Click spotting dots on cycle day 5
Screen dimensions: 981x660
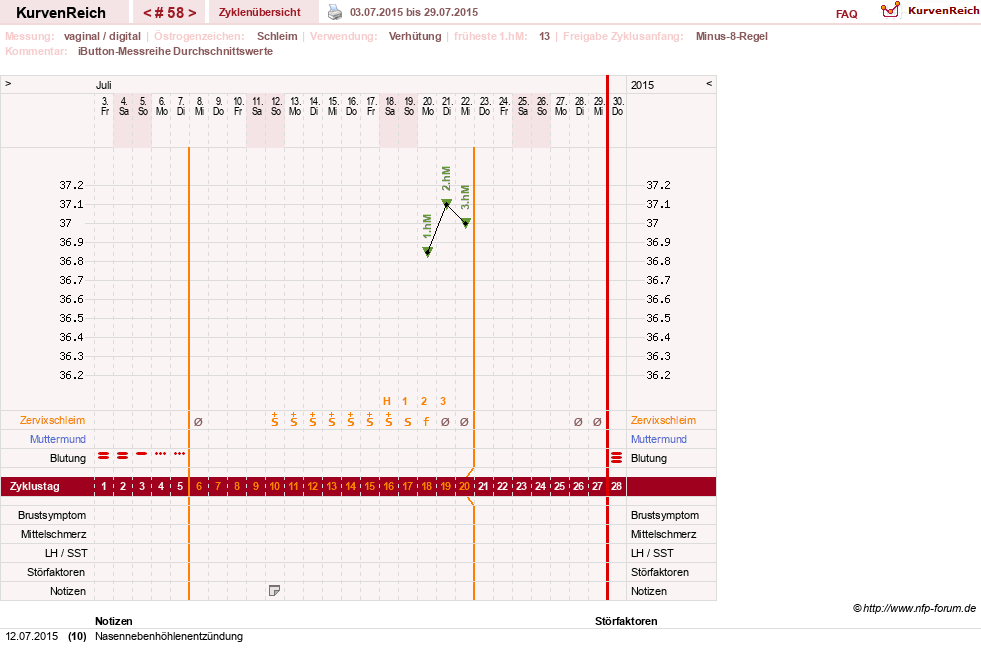(x=180, y=454)
